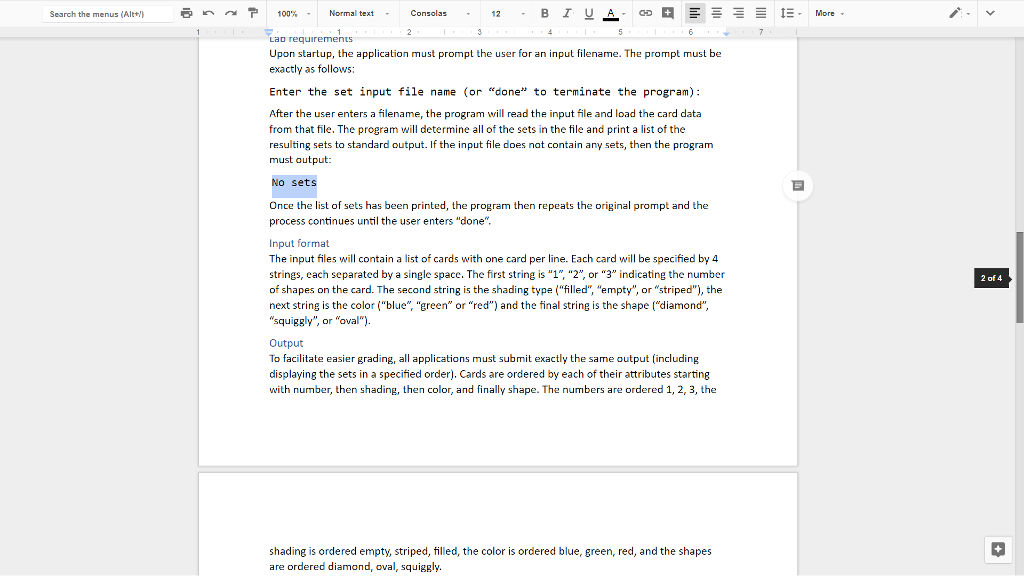
Task: Align text left
Action: click(x=695, y=13)
